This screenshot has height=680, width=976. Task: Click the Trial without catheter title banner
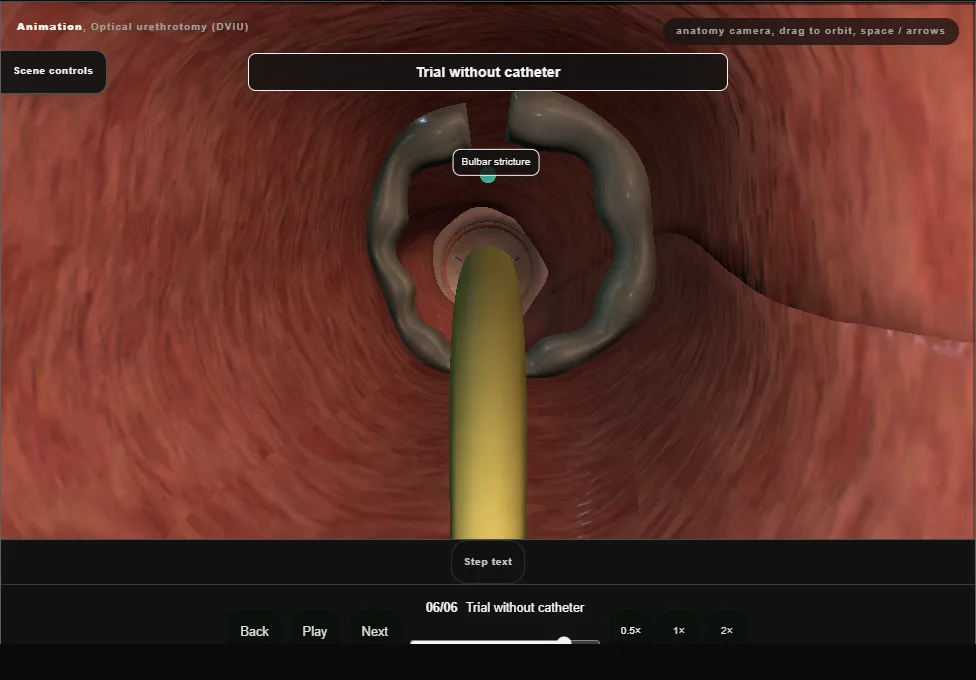tap(488, 72)
